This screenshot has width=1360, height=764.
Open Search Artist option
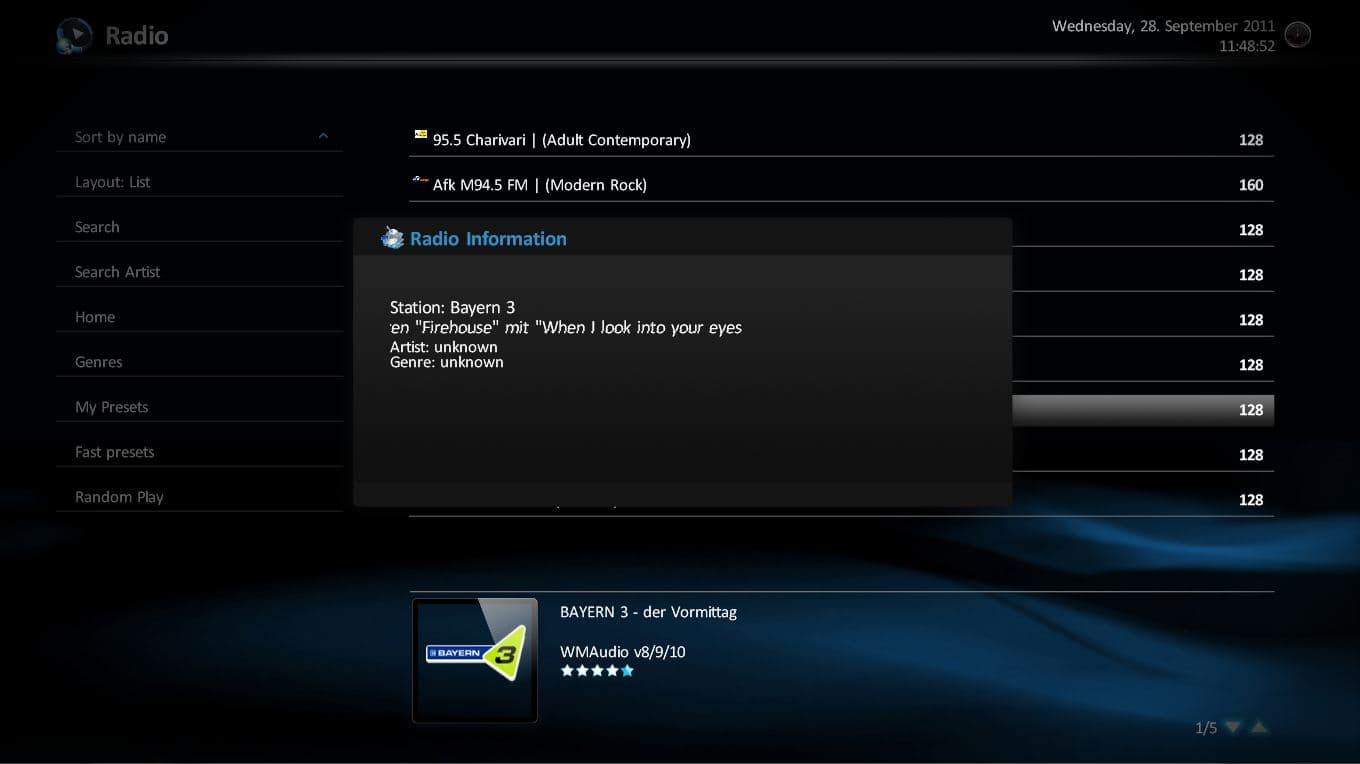[200, 272]
